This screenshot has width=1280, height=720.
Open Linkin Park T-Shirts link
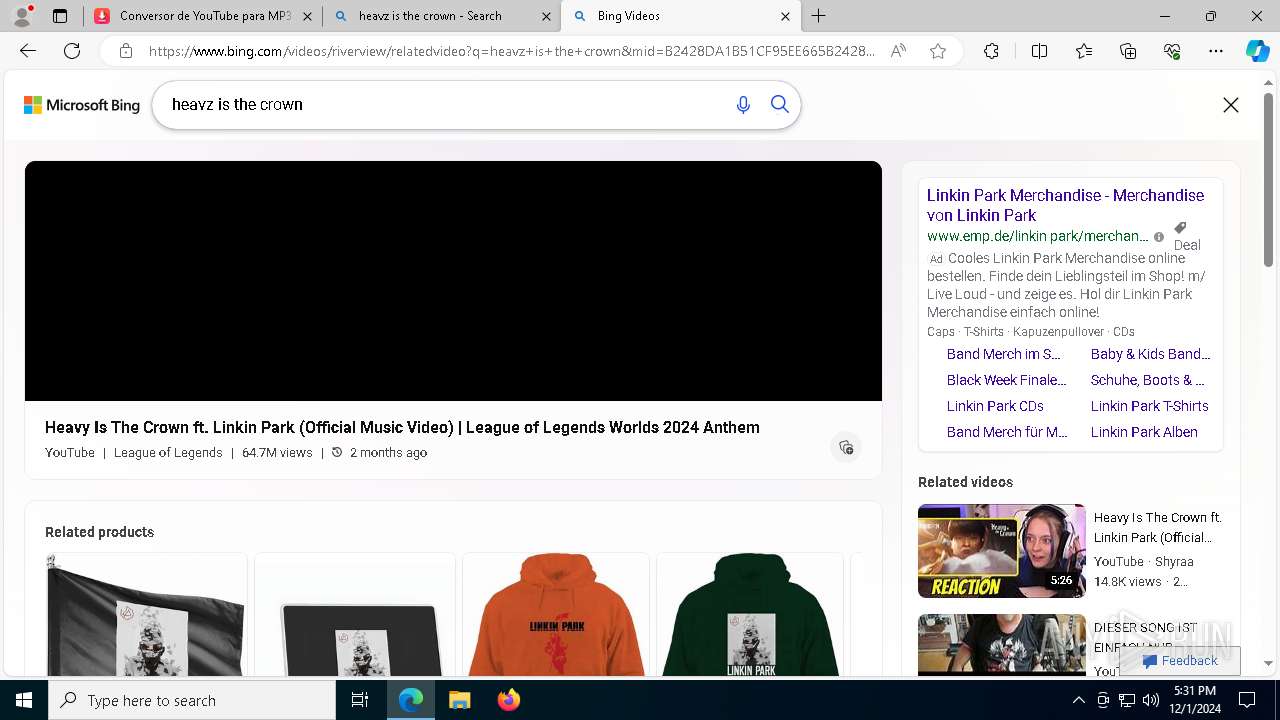[x=1150, y=406]
